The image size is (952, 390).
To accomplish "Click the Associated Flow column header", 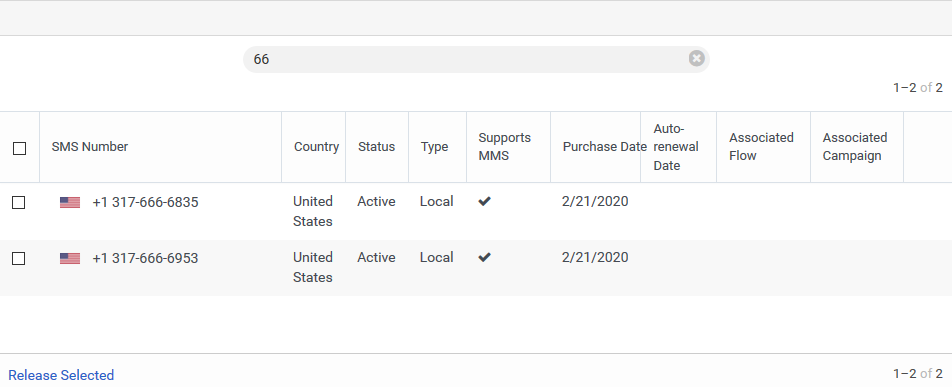I will 761,146.
